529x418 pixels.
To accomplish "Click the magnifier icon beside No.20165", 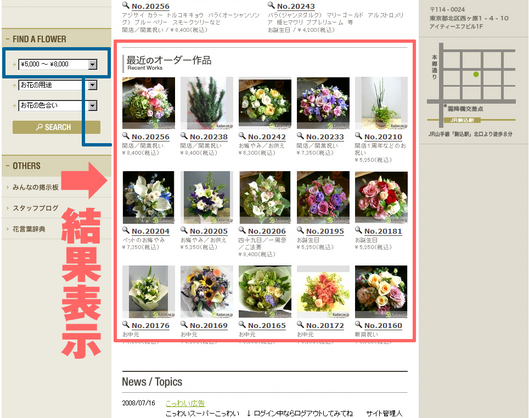I will 242,325.
